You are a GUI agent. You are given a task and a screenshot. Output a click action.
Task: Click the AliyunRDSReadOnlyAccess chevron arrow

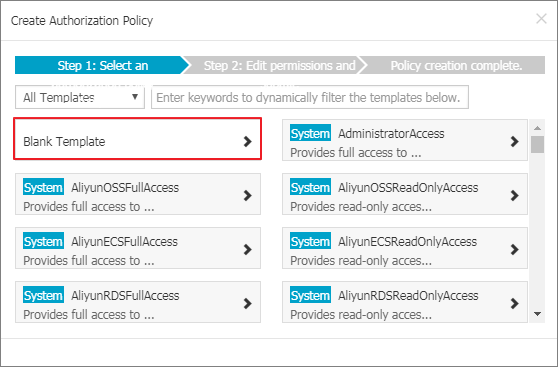[x=514, y=304]
